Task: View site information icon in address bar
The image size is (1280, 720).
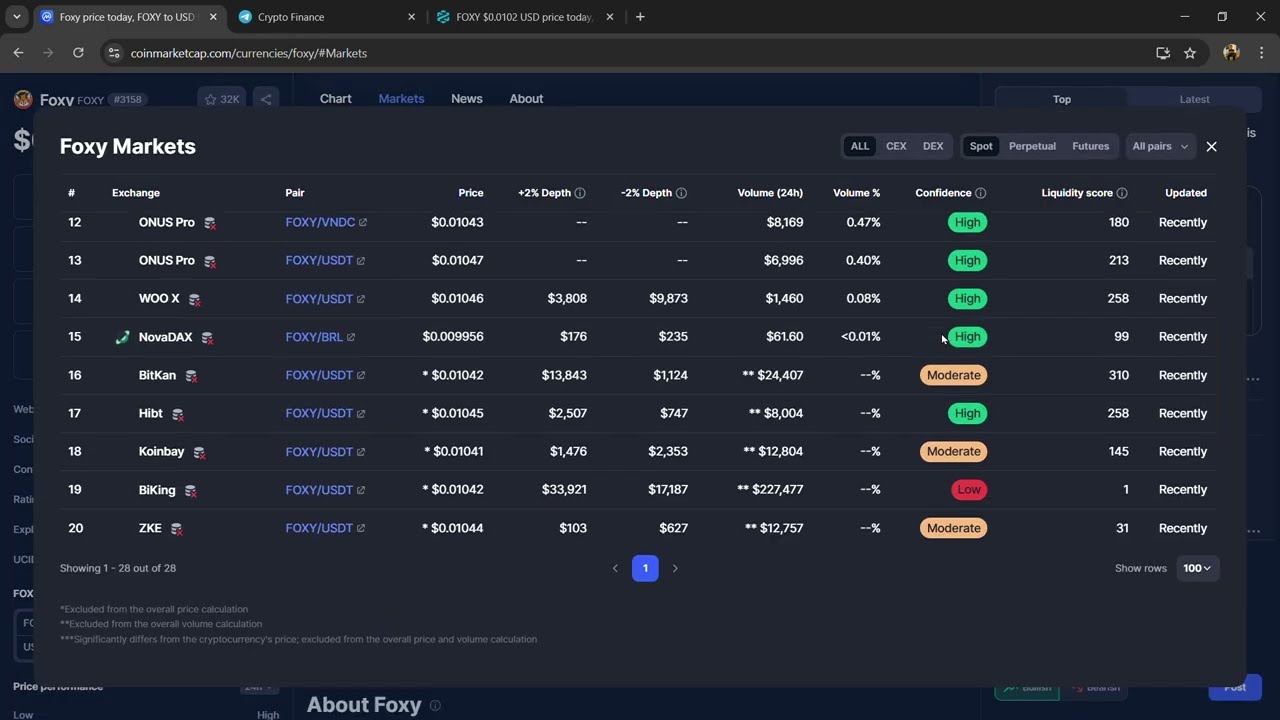Action: [113, 53]
